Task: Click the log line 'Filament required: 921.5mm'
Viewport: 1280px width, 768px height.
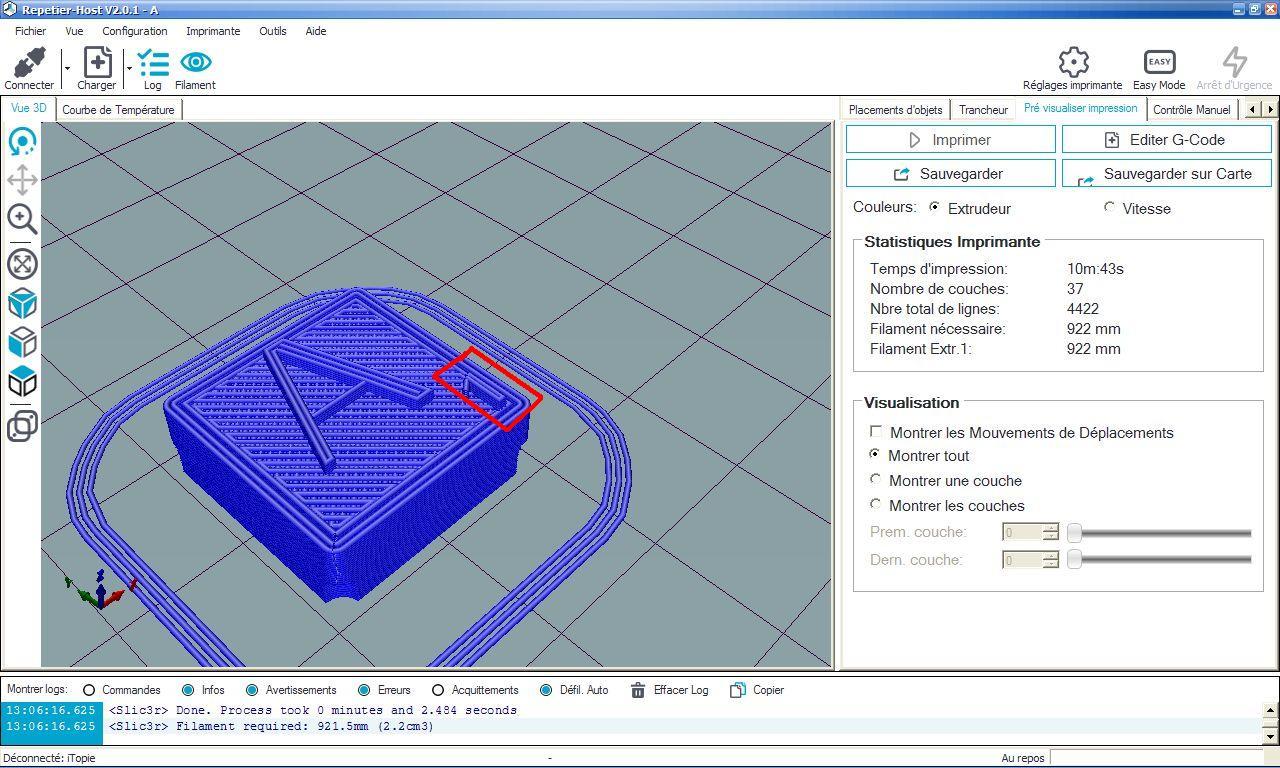Action: click(272, 726)
